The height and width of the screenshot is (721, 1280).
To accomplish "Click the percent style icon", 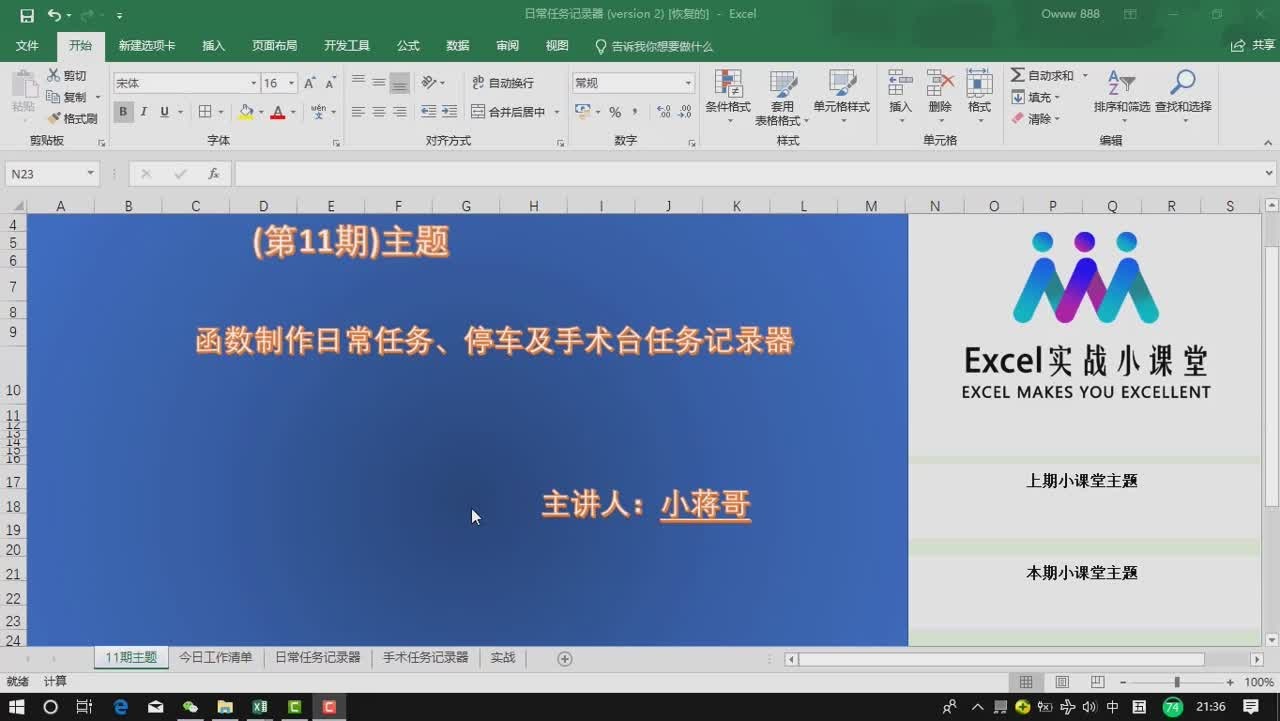I will click(x=615, y=112).
